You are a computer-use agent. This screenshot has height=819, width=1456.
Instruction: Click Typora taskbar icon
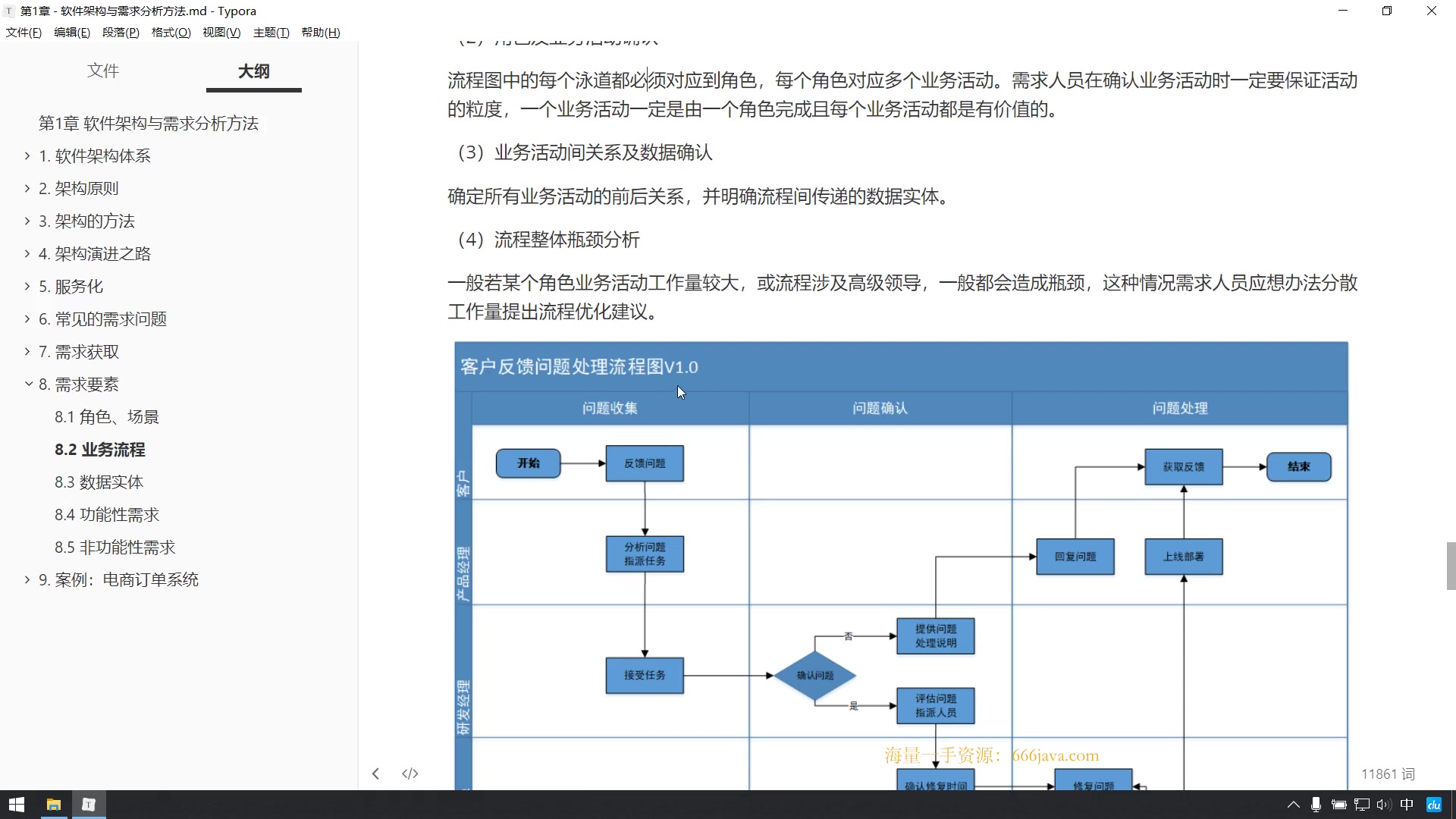pos(89,804)
